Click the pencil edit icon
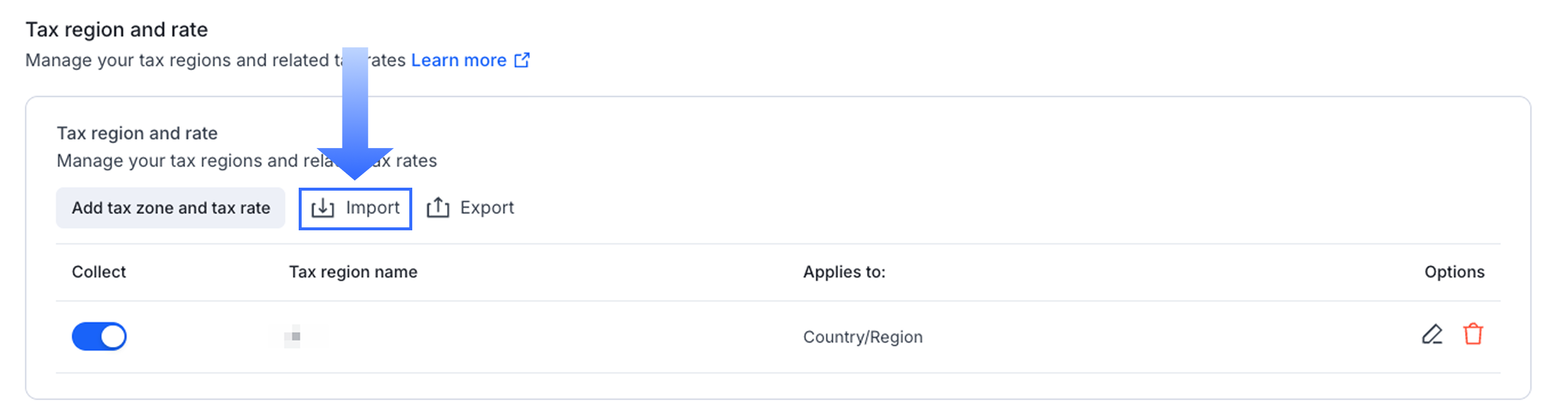Screen dimensions: 1568x418 click(1431, 335)
